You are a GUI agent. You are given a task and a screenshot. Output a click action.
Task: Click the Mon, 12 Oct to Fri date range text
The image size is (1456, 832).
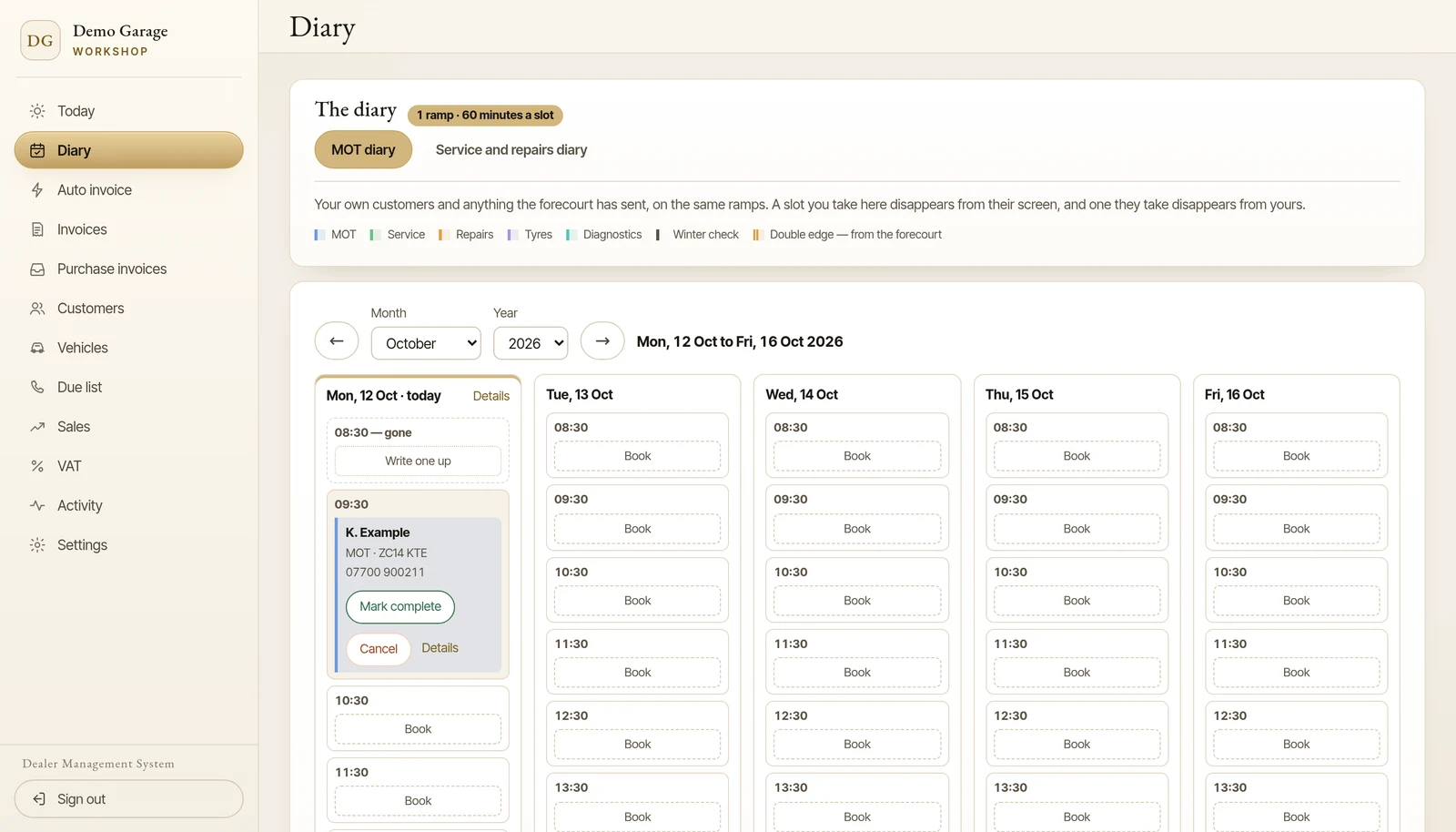point(740,341)
